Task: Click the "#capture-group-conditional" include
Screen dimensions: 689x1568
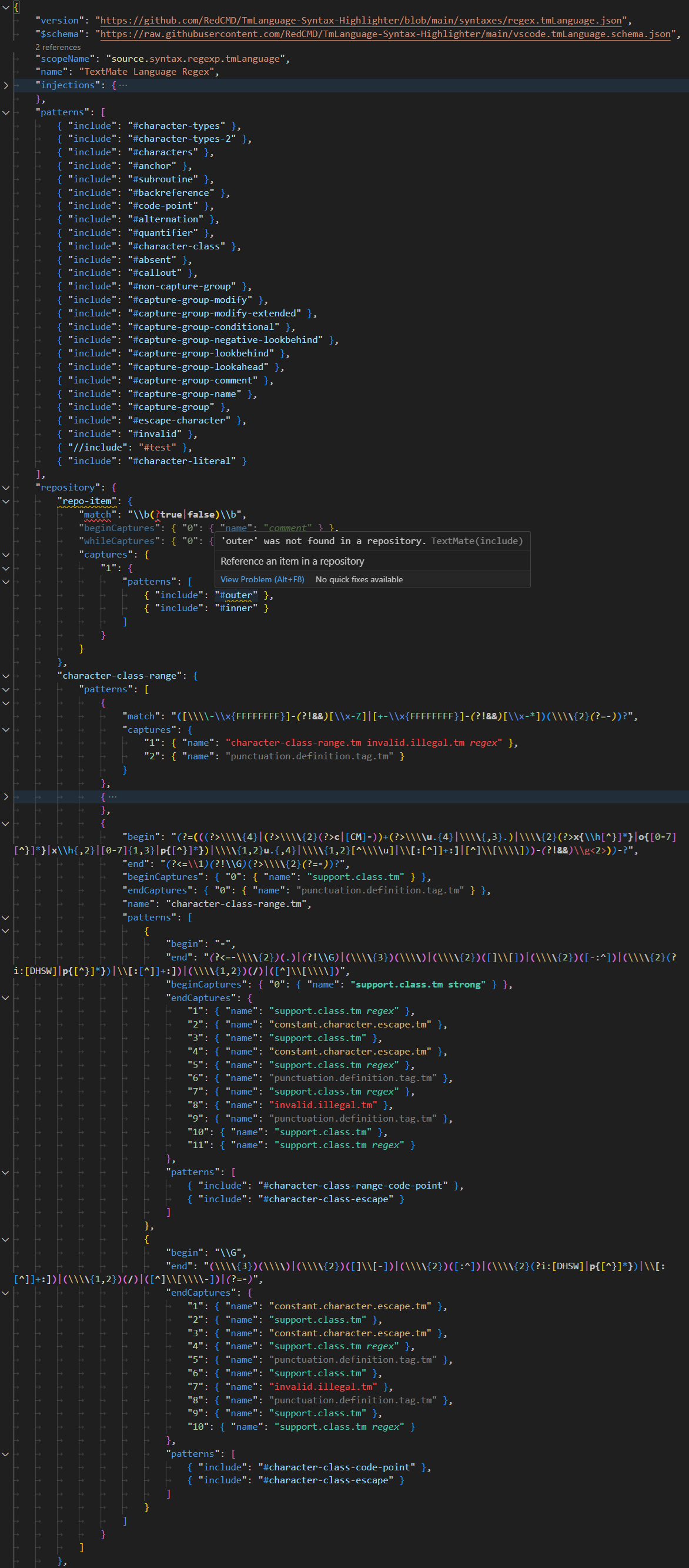Action: coord(204,326)
